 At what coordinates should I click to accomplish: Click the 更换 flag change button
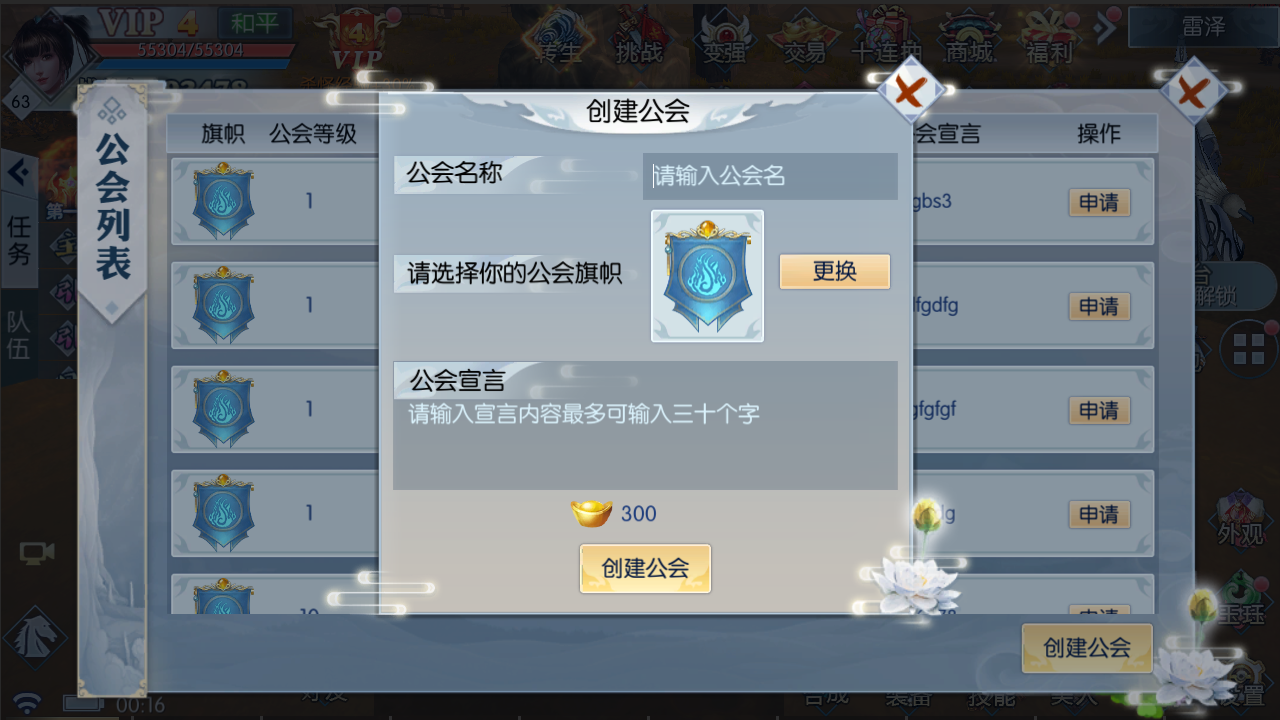pos(835,271)
